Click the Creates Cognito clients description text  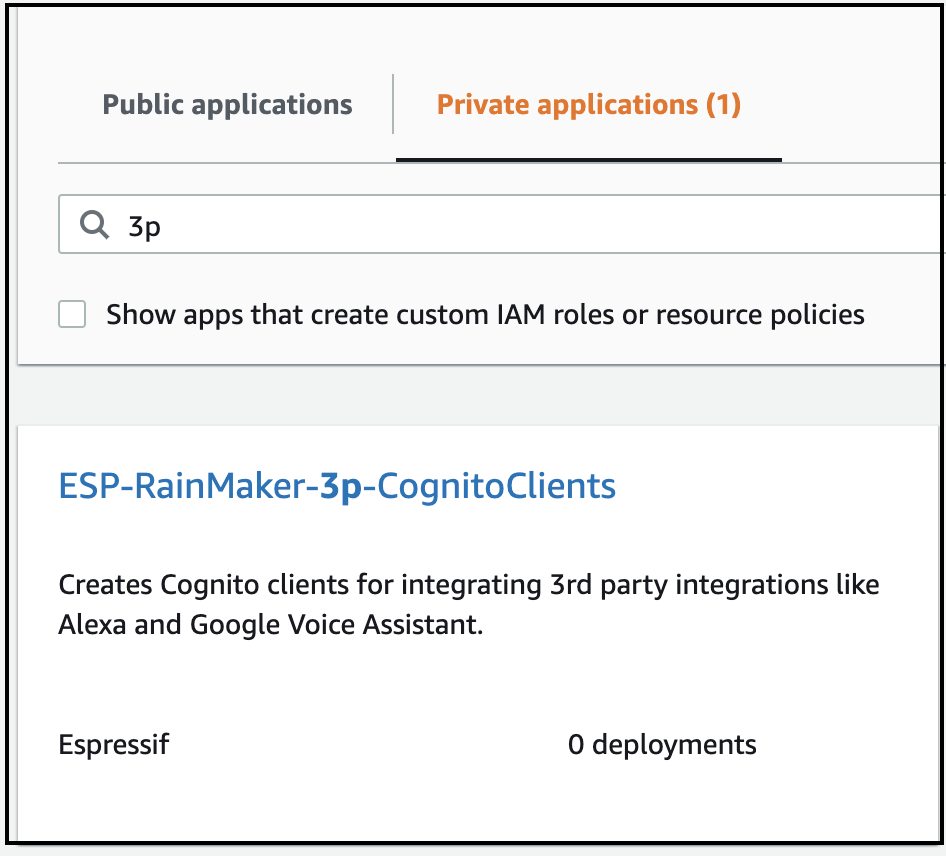(x=469, y=604)
